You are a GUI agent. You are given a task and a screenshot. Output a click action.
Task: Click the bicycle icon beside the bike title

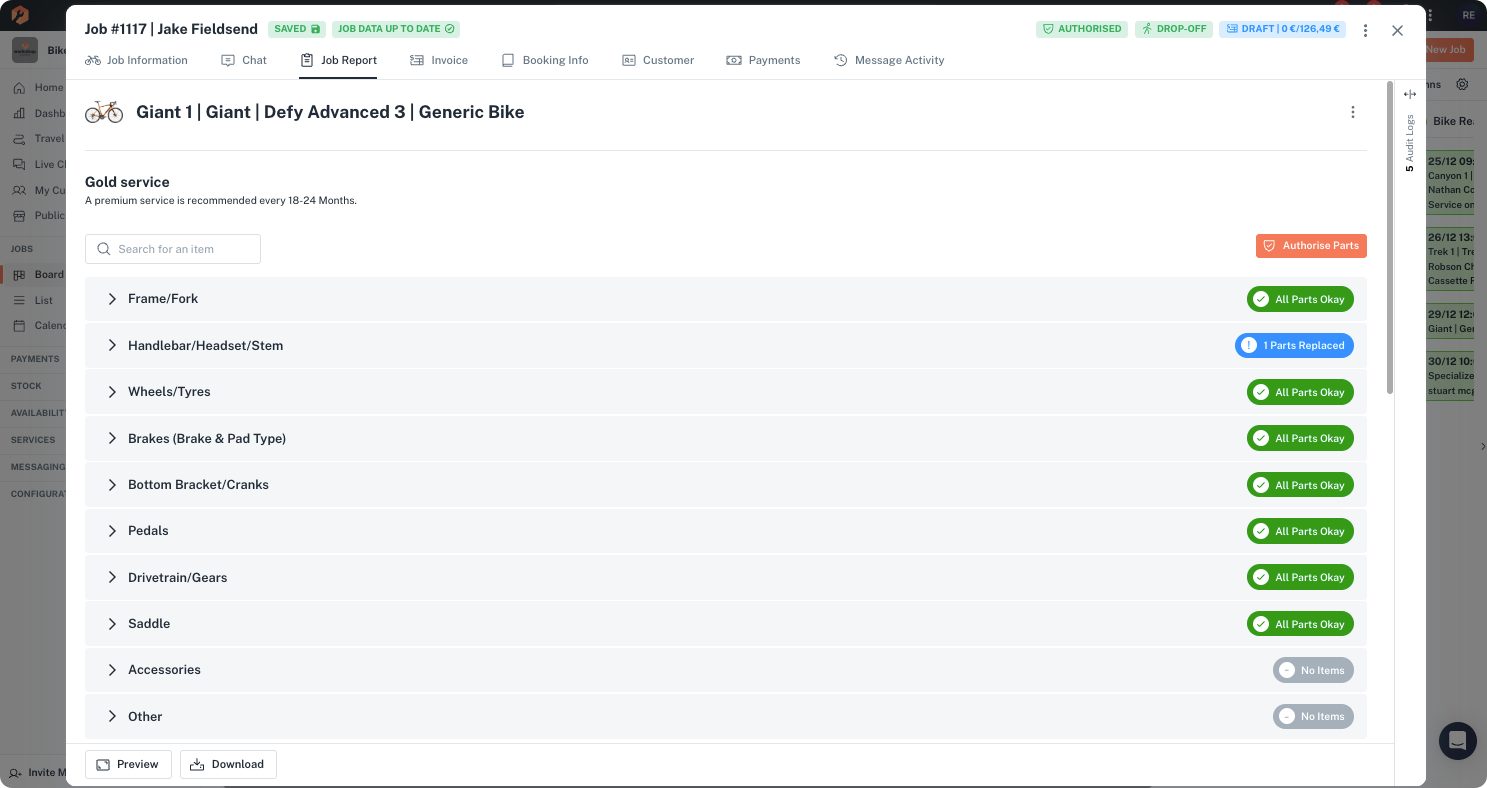[104, 112]
